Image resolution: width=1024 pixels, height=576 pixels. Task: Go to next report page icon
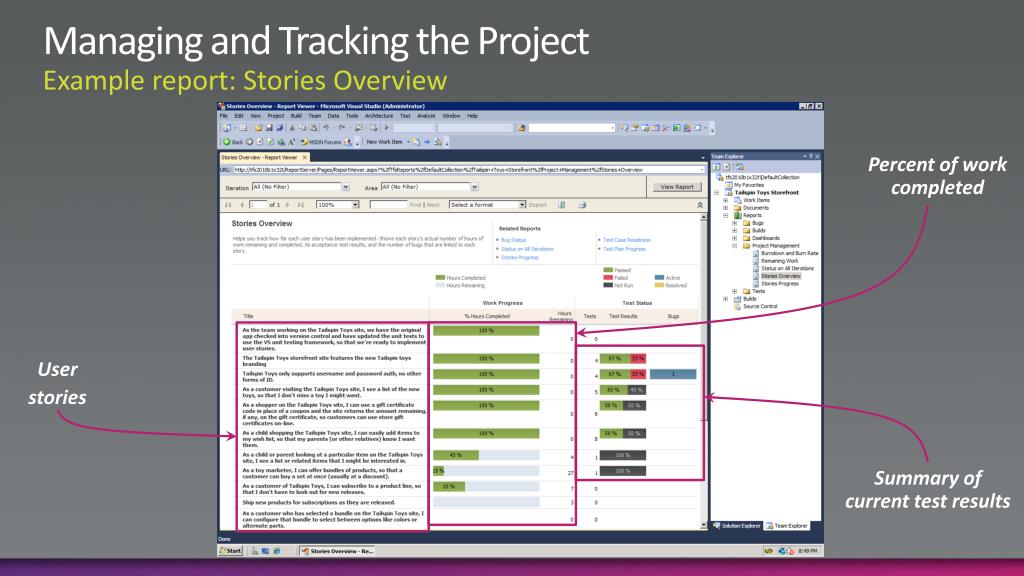click(x=288, y=205)
